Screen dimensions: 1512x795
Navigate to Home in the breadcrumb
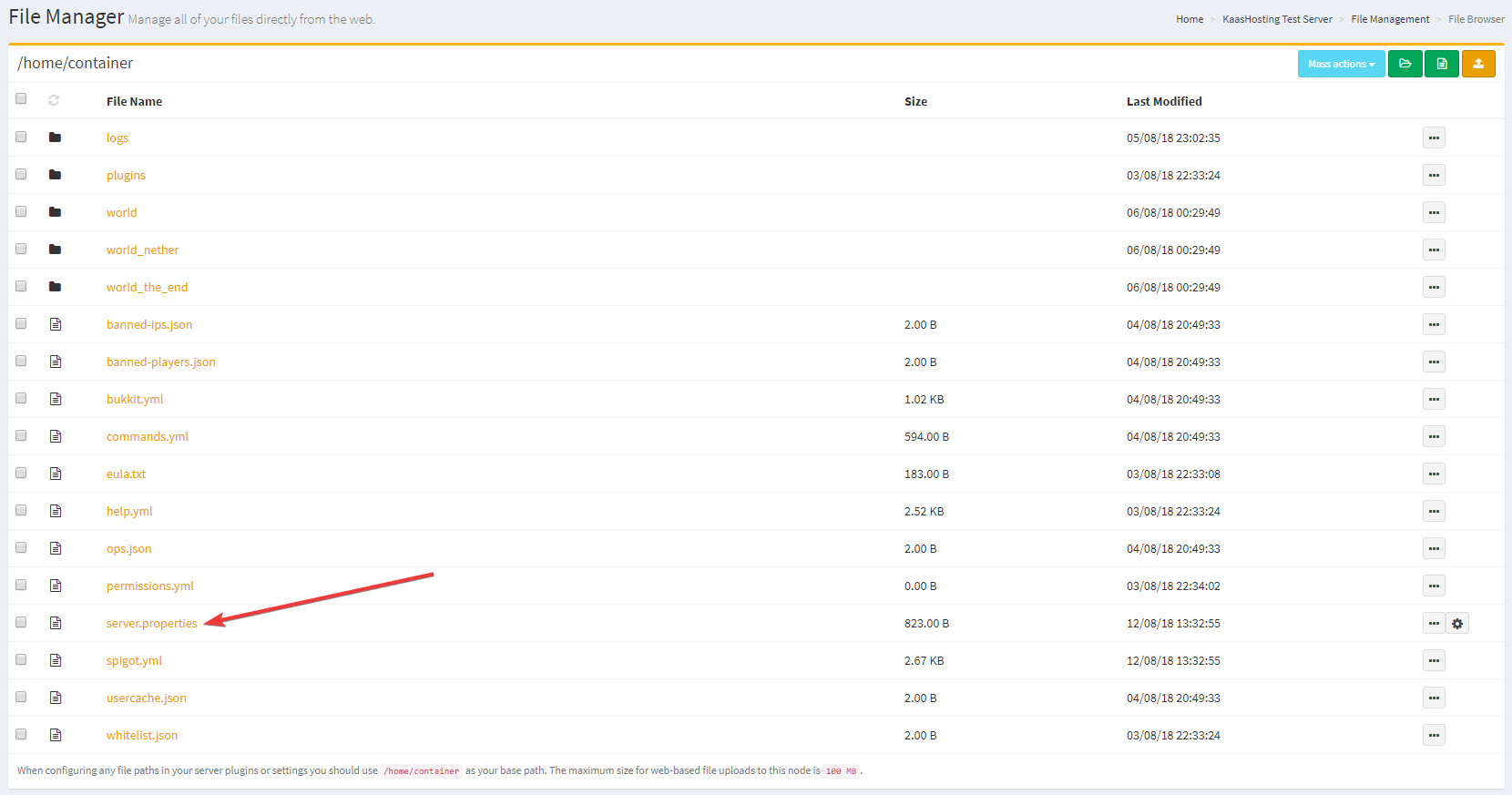[x=1189, y=19]
